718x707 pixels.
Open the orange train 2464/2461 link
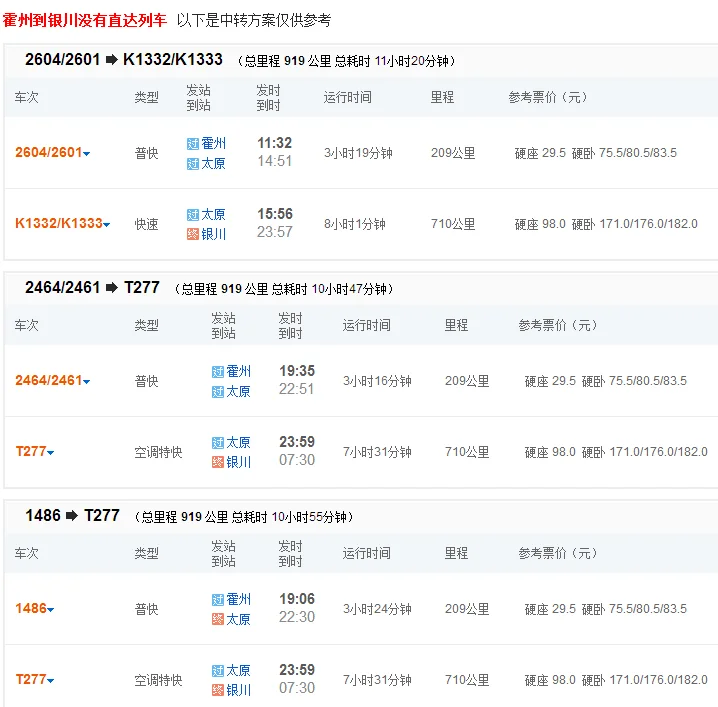point(48,381)
